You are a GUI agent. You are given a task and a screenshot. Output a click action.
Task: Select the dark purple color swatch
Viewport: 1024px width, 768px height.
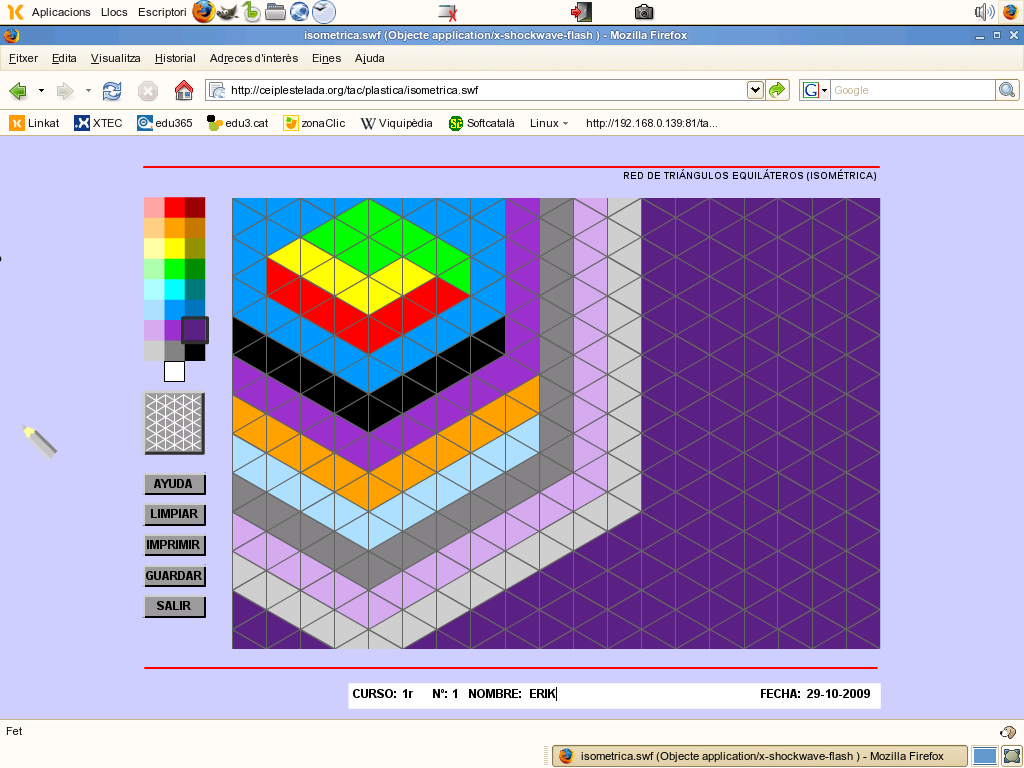pyautogui.click(x=195, y=330)
